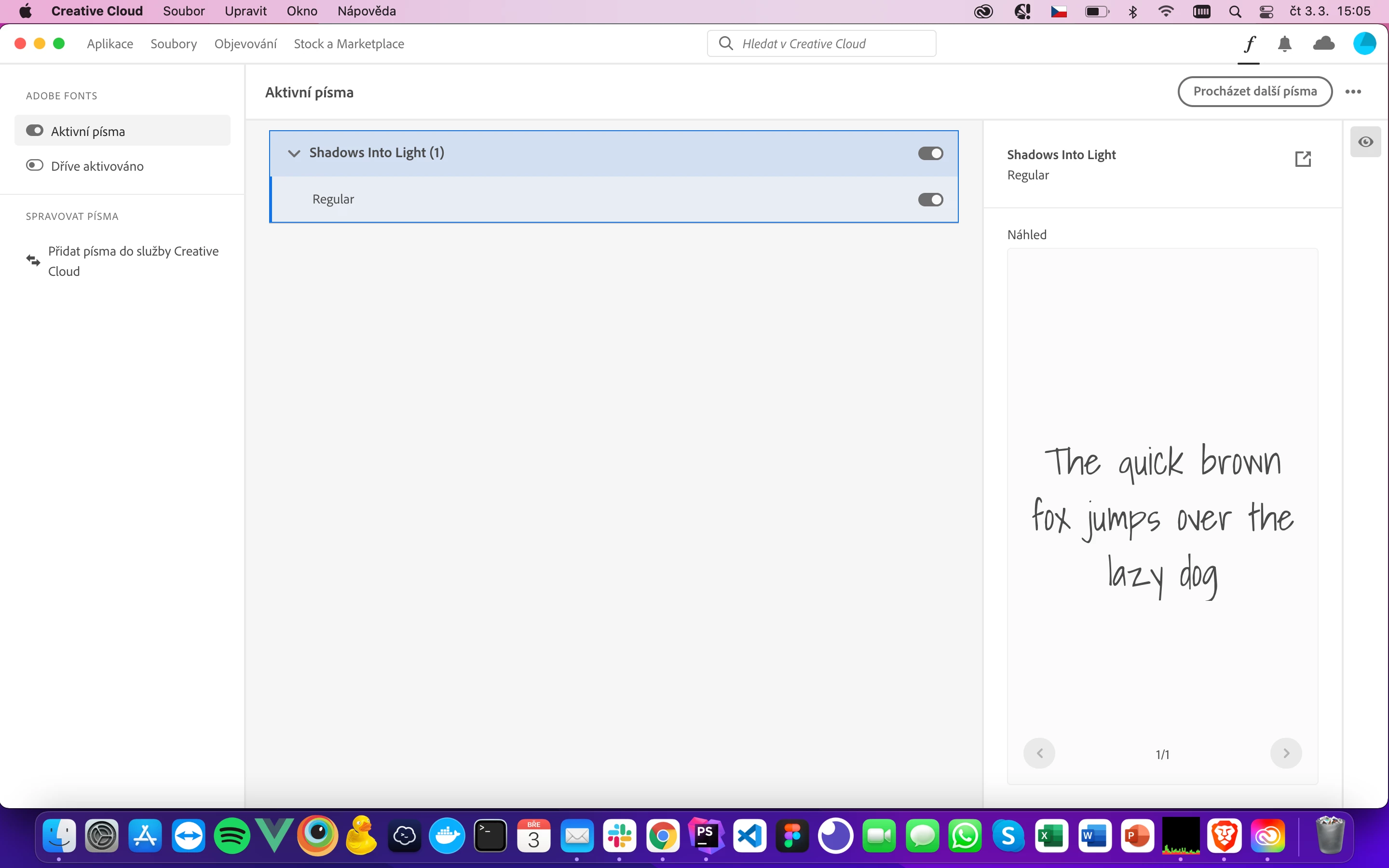Click the Hledat v Creative Cloud field
The image size is (1389, 868).
tap(821, 44)
